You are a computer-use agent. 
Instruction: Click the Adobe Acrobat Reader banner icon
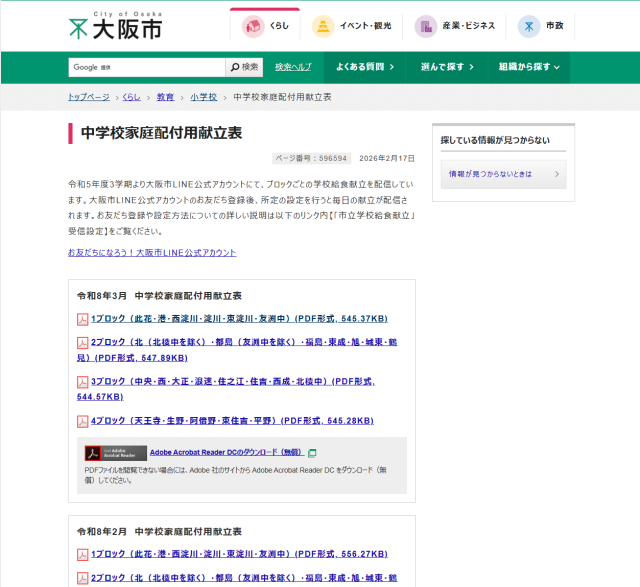pyautogui.click(x=115, y=453)
